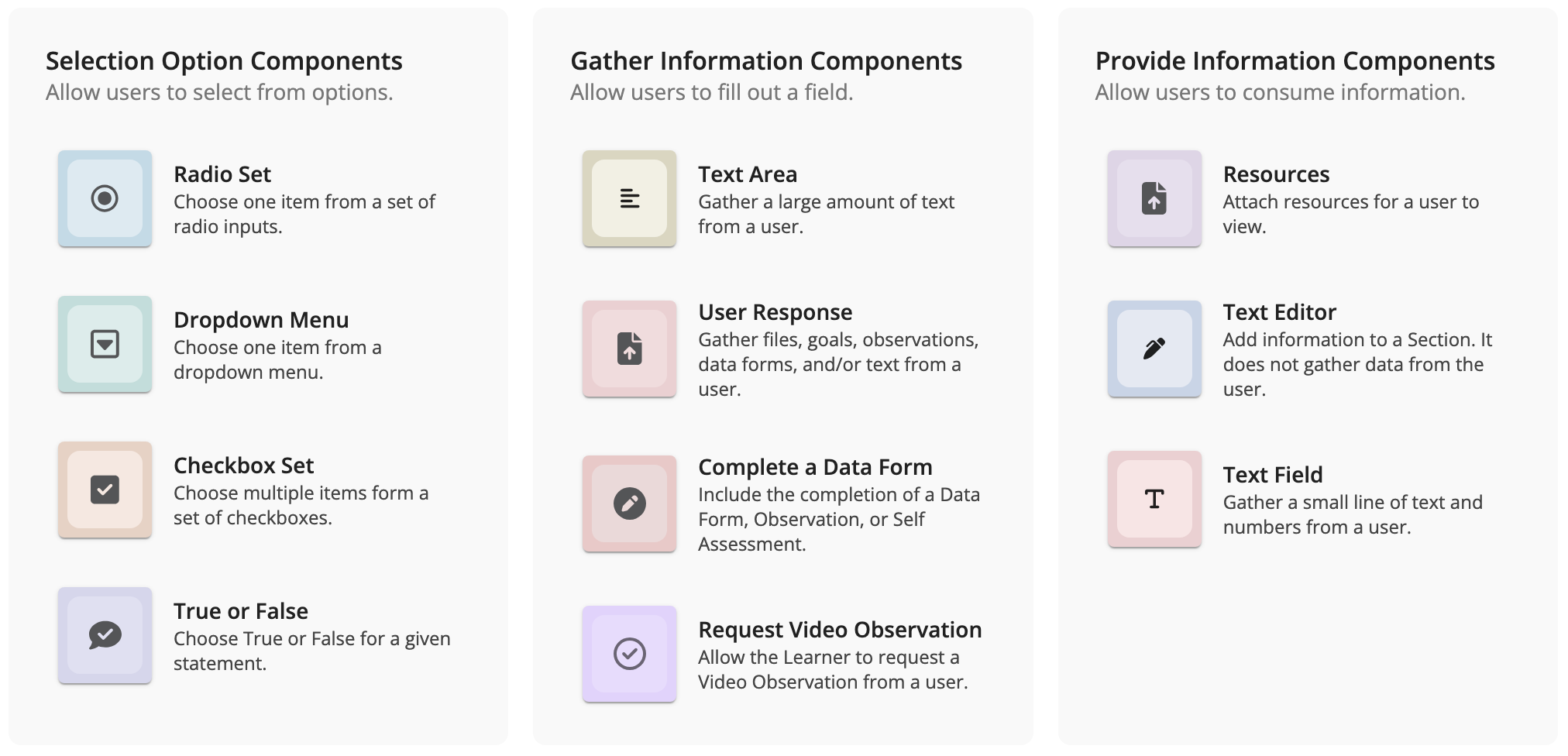Click the Radio Set component icon
Screen dimensions: 1568x756
[105, 198]
